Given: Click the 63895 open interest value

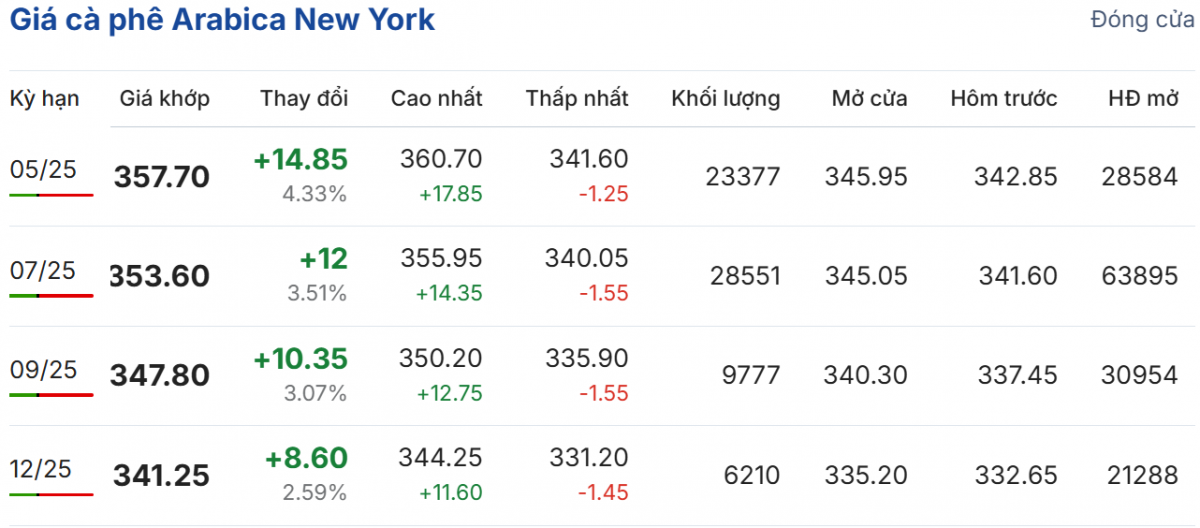Looking at the screenshot, I should 1140,276.
